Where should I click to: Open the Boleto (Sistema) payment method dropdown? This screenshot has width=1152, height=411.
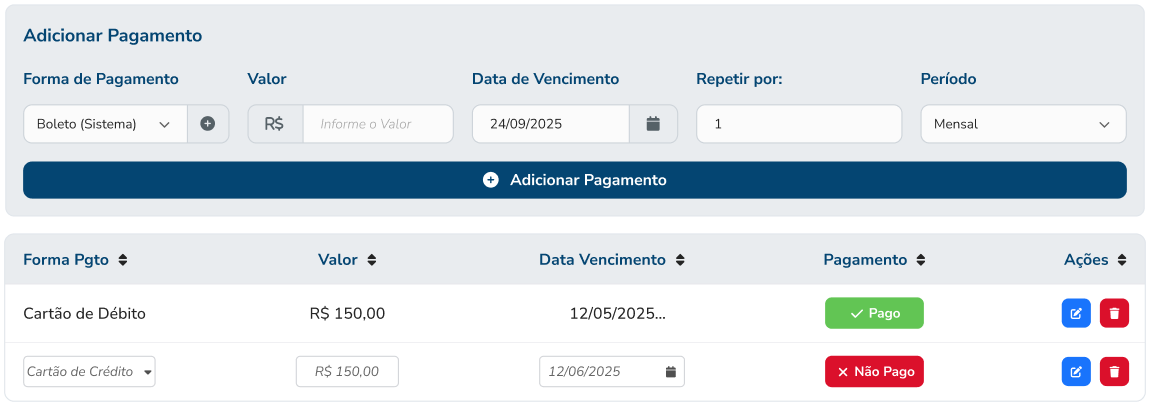[105, 124]
